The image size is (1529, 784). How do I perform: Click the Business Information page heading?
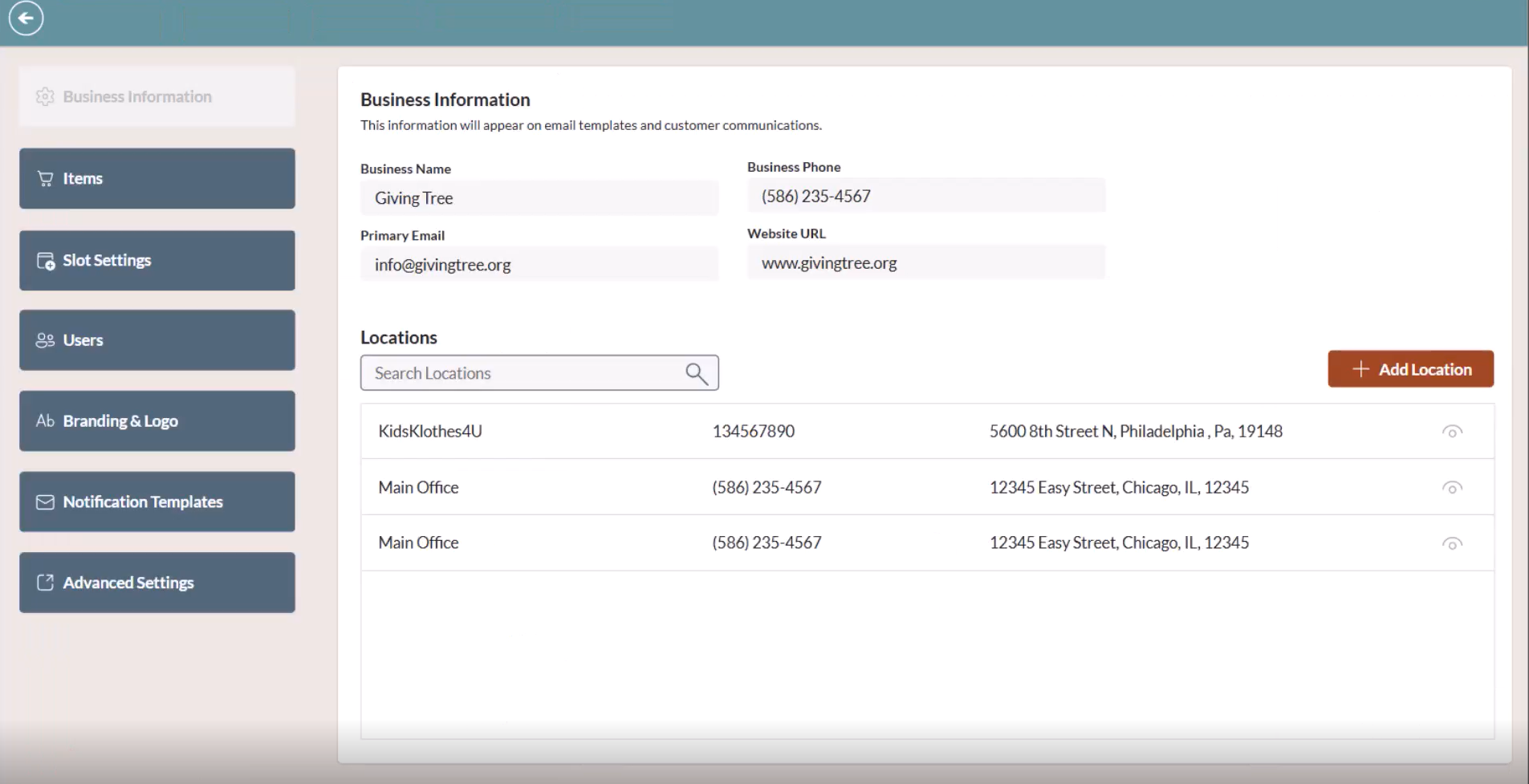pos(445,100)
